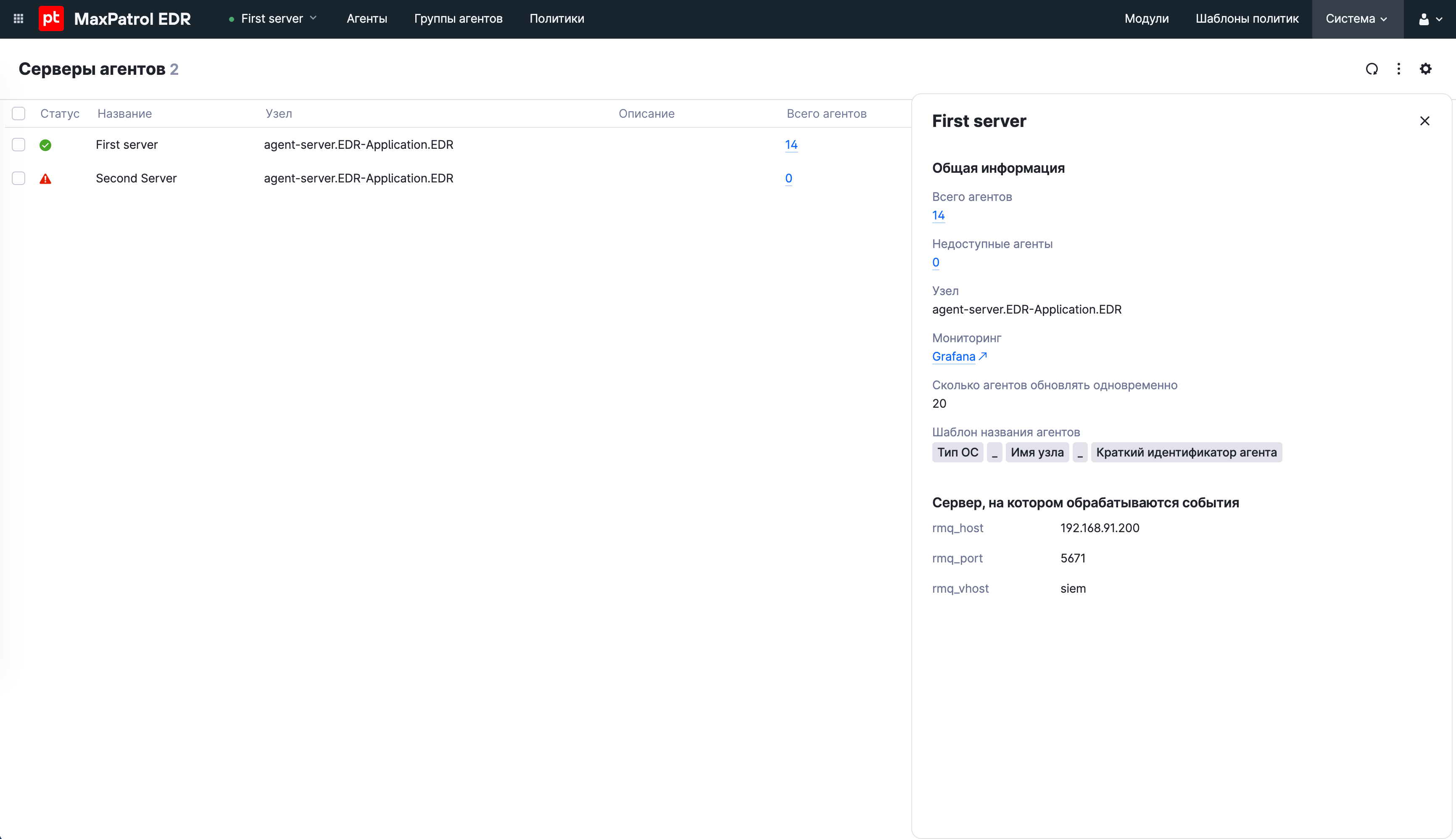Screen dimensions: 1456x839
Task: Click the green status icon for First server
Action: coord(45,145)
